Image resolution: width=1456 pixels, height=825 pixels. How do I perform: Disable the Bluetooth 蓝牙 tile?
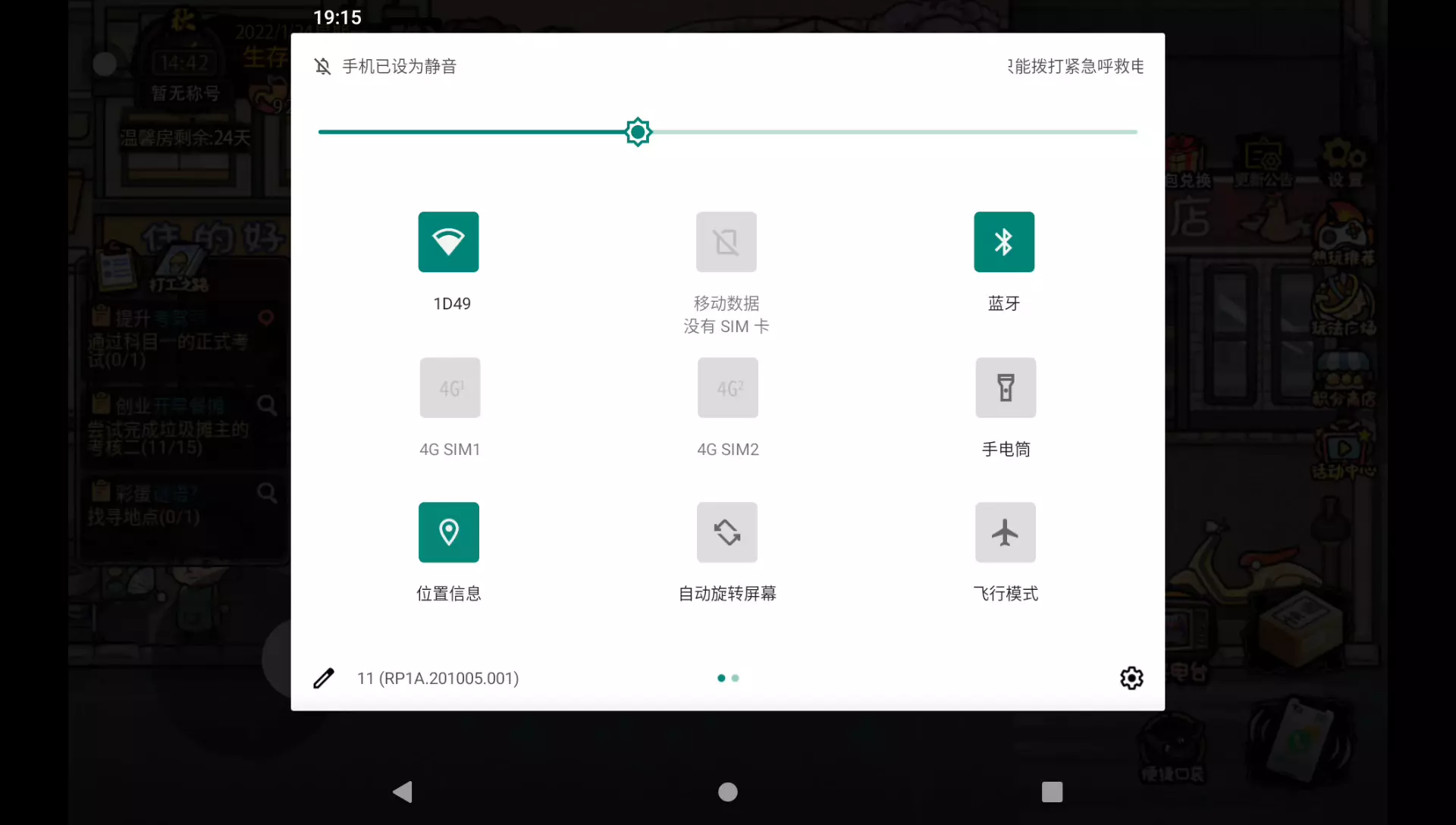tap(1004, 242)
